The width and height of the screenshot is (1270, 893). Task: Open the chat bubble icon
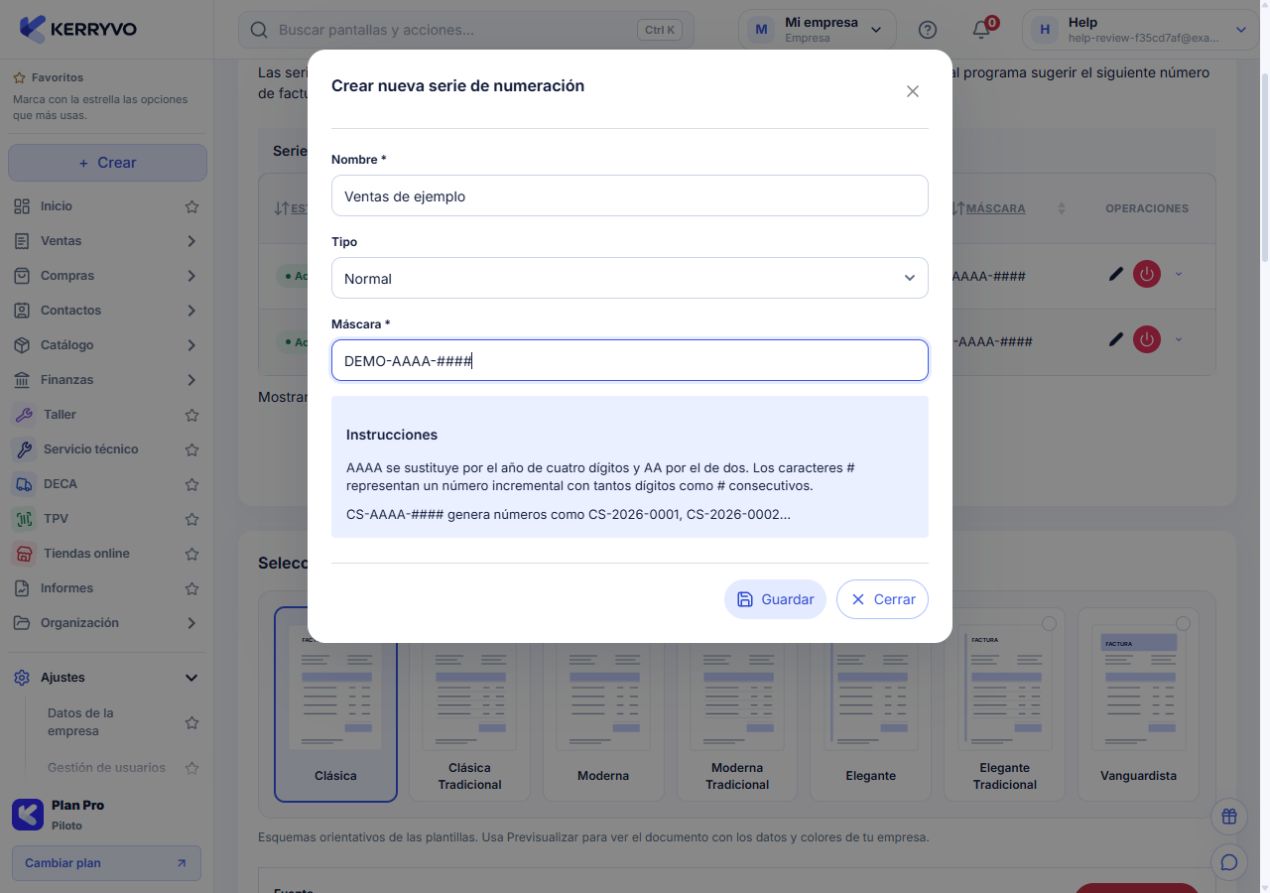1229,862
